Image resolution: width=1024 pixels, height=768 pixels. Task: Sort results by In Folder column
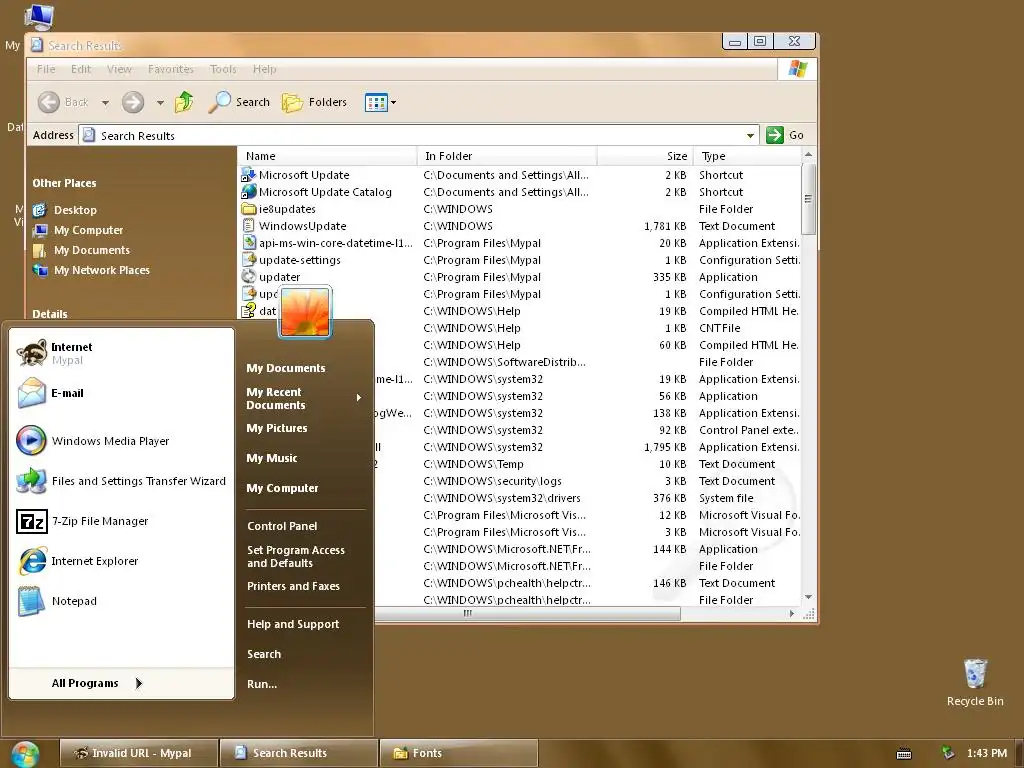pyautogui.click(x=507, y=156)
